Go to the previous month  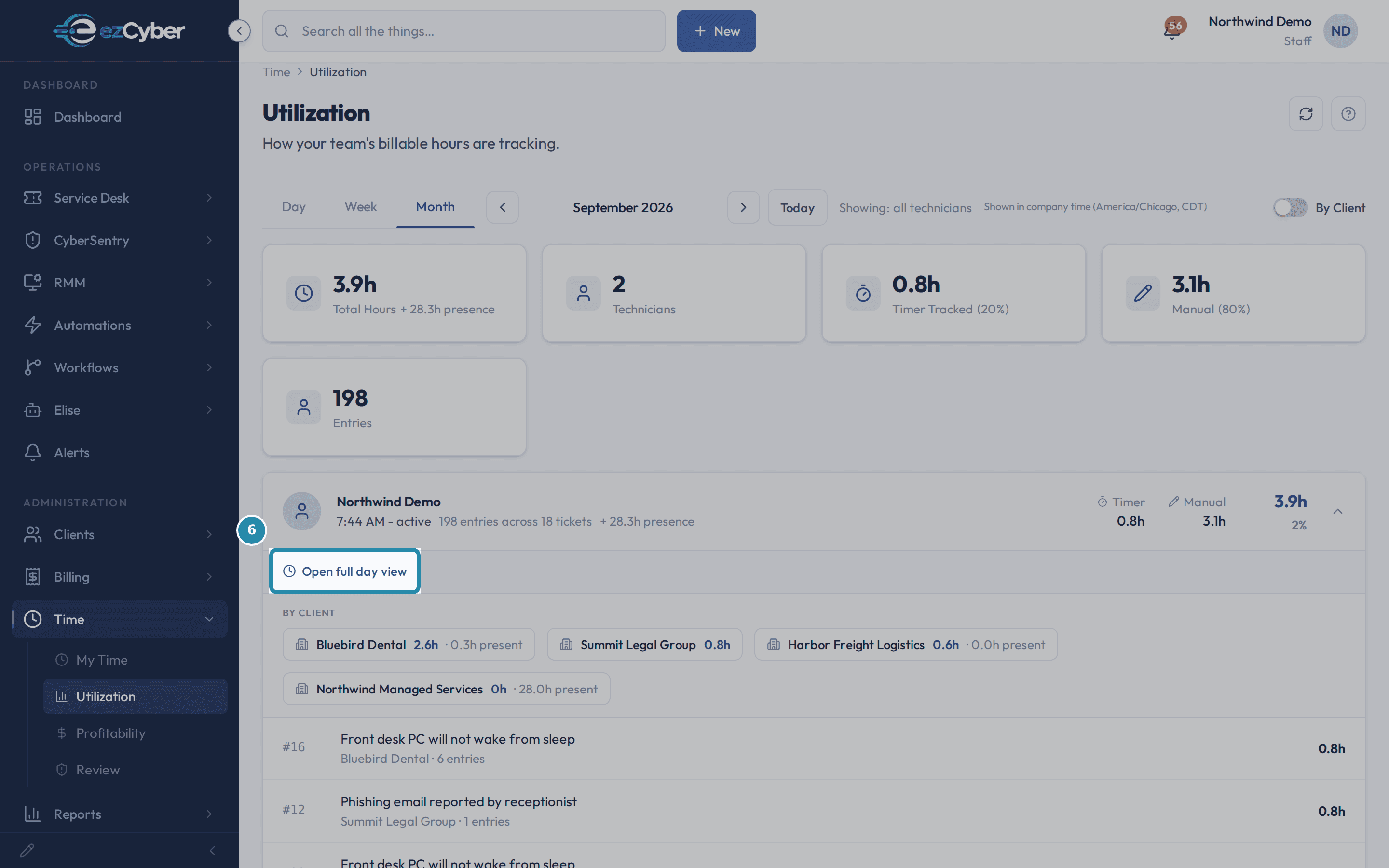click(502, 207)
